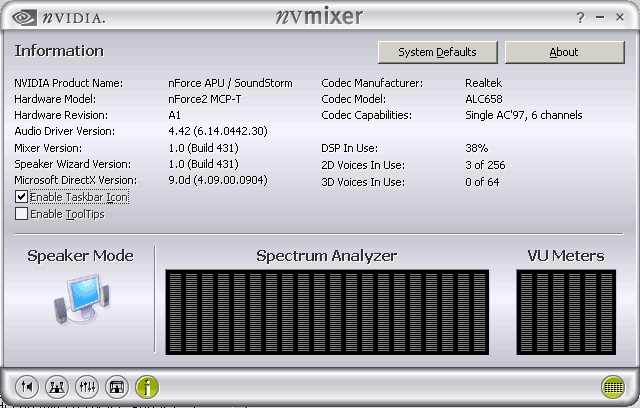Open the About dialog button
640x408 pixels.
(x=564, y=52)
